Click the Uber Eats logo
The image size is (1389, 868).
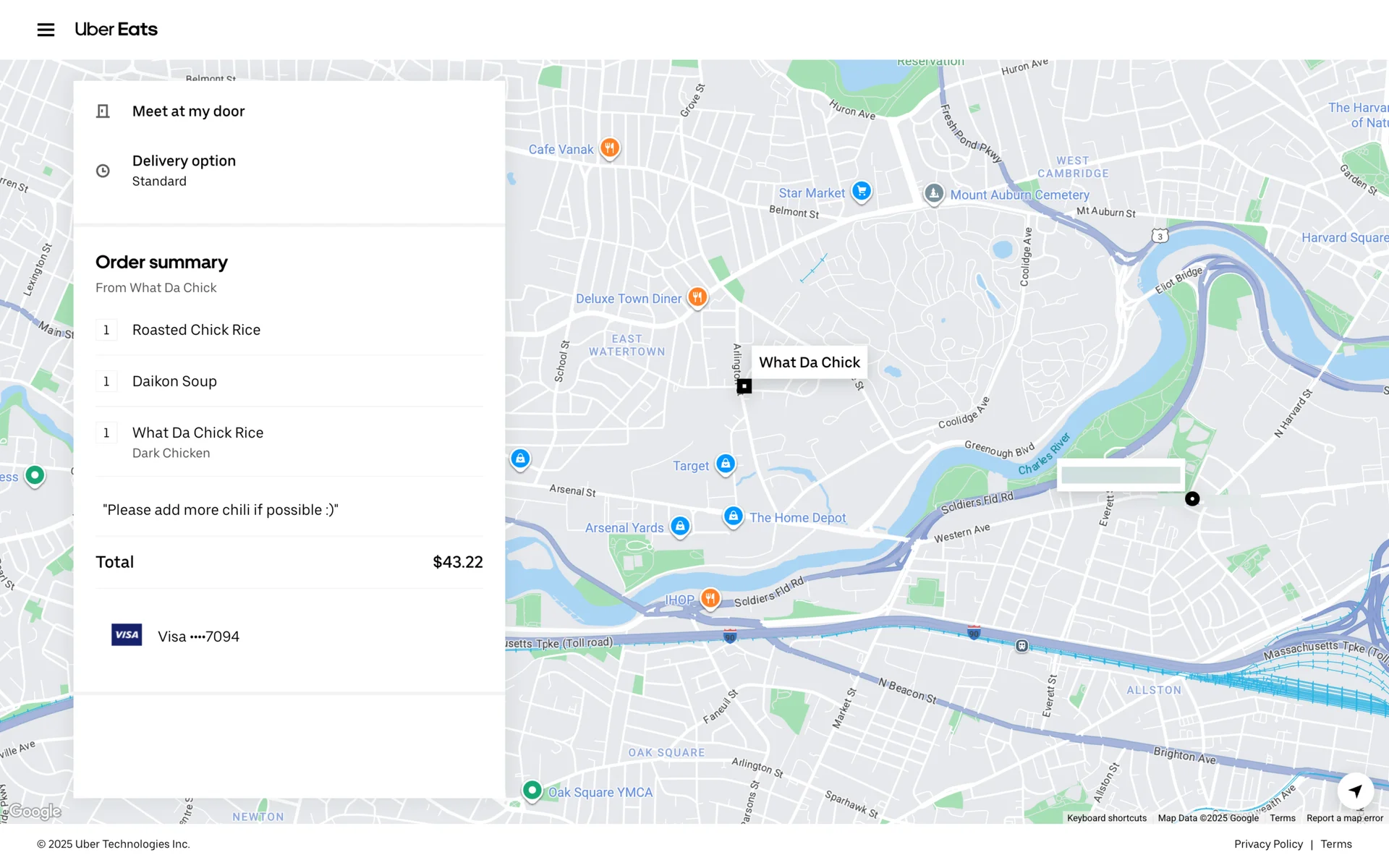point(116,30)
